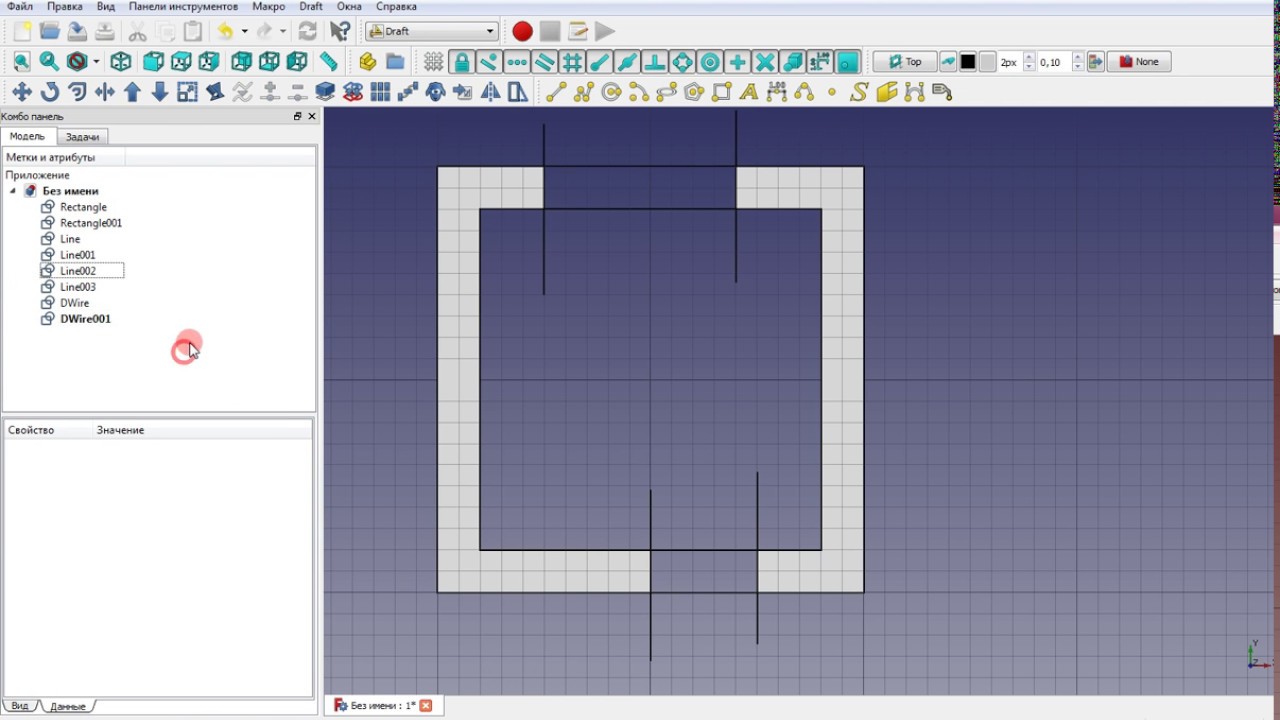
Task: Select the ShapeString tool
Action: 859,92
